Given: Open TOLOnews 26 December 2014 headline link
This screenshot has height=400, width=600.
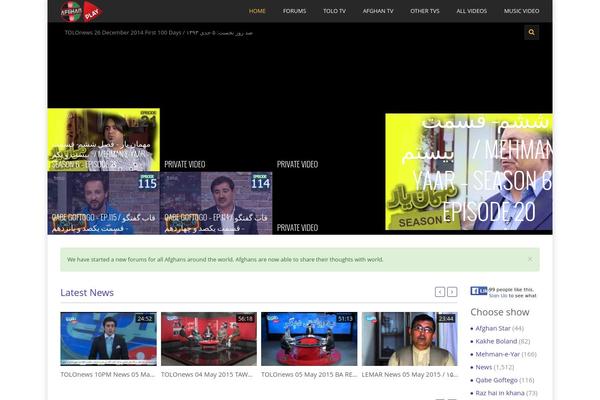Looking at the screenshot, I should point(159,33).
